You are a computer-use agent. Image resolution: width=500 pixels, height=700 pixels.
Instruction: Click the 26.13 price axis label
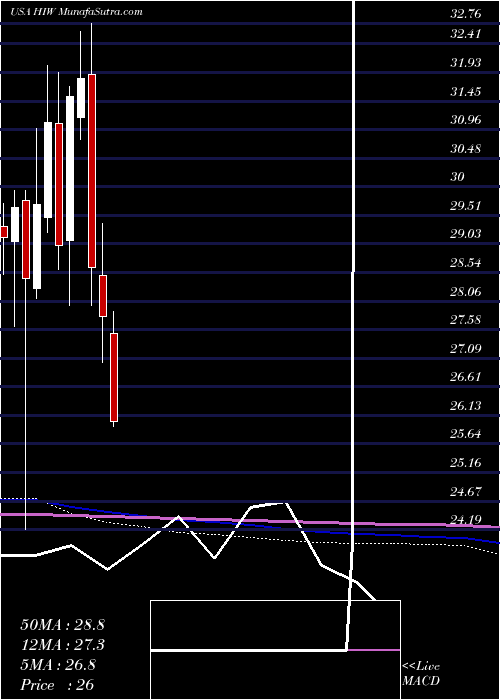[x=466, y=406]
